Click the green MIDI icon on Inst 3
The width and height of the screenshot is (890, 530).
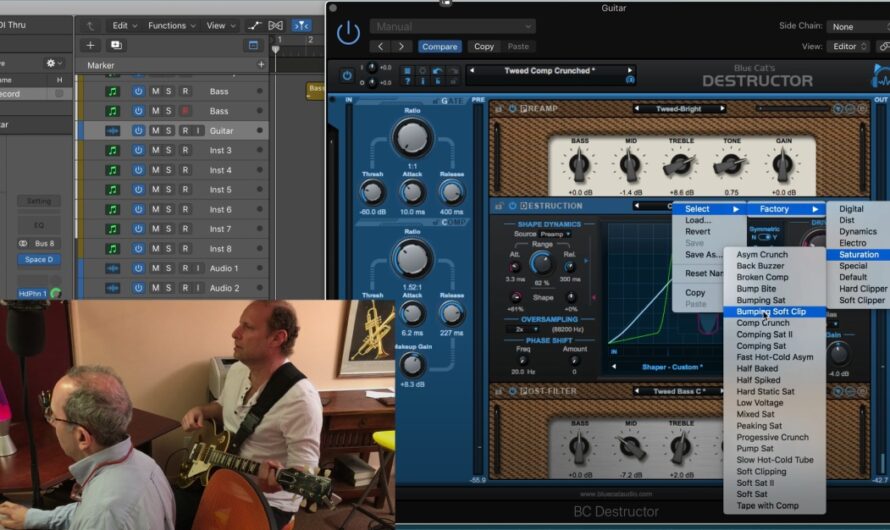click(112, 150)
